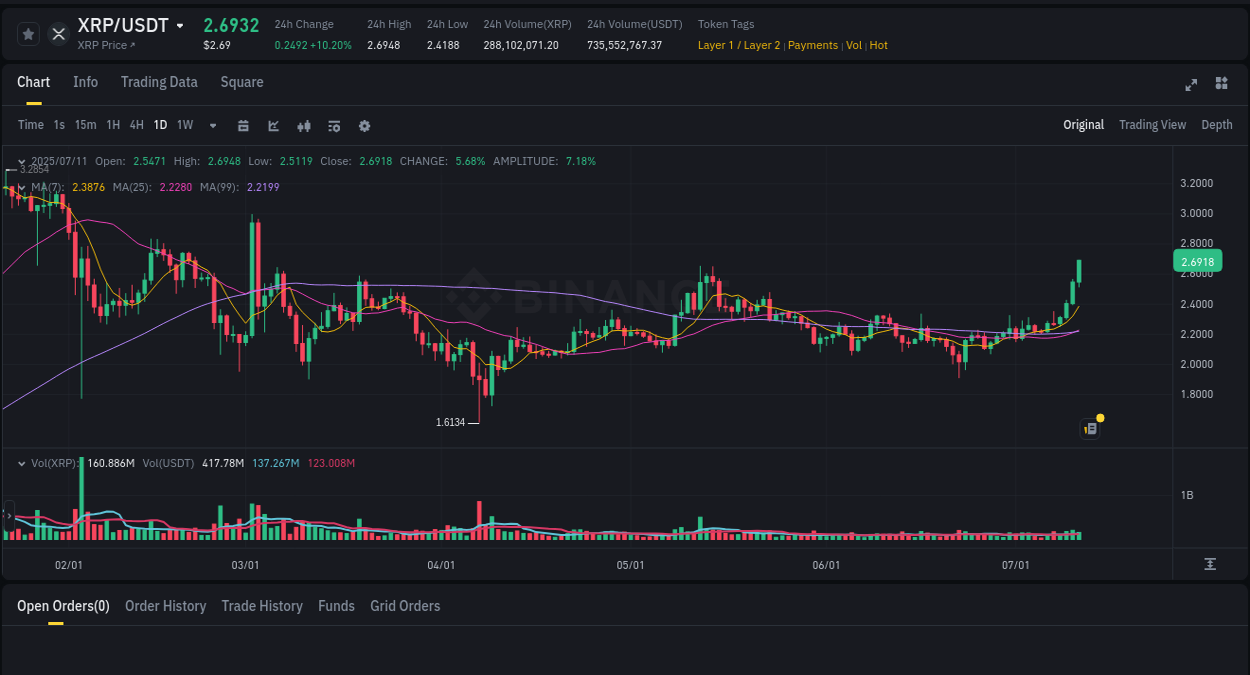Switch to the Trading Data tab
This screenshot has height=675, width=1250.
[x=159, y=82]
